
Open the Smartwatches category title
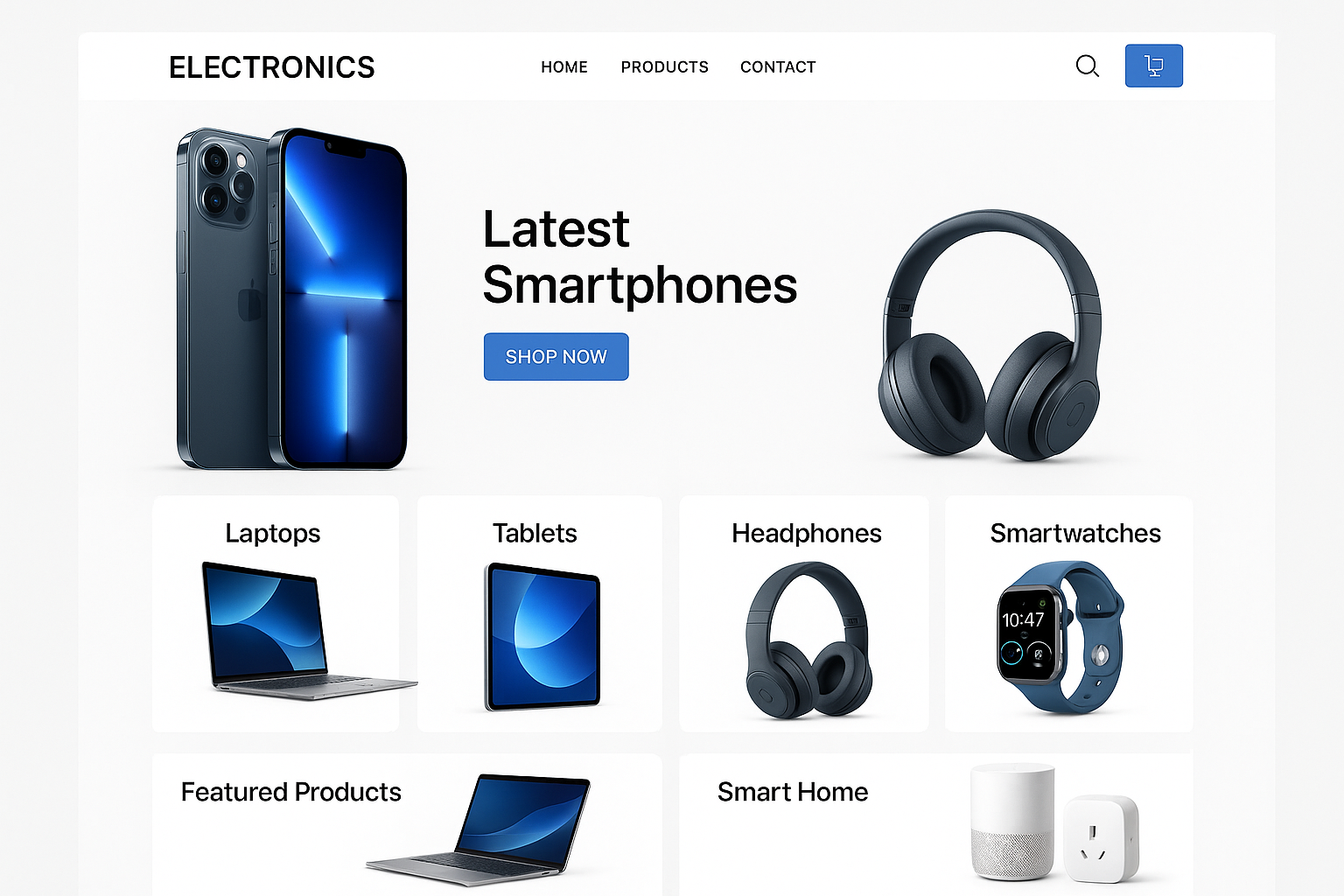point(1075,533)
